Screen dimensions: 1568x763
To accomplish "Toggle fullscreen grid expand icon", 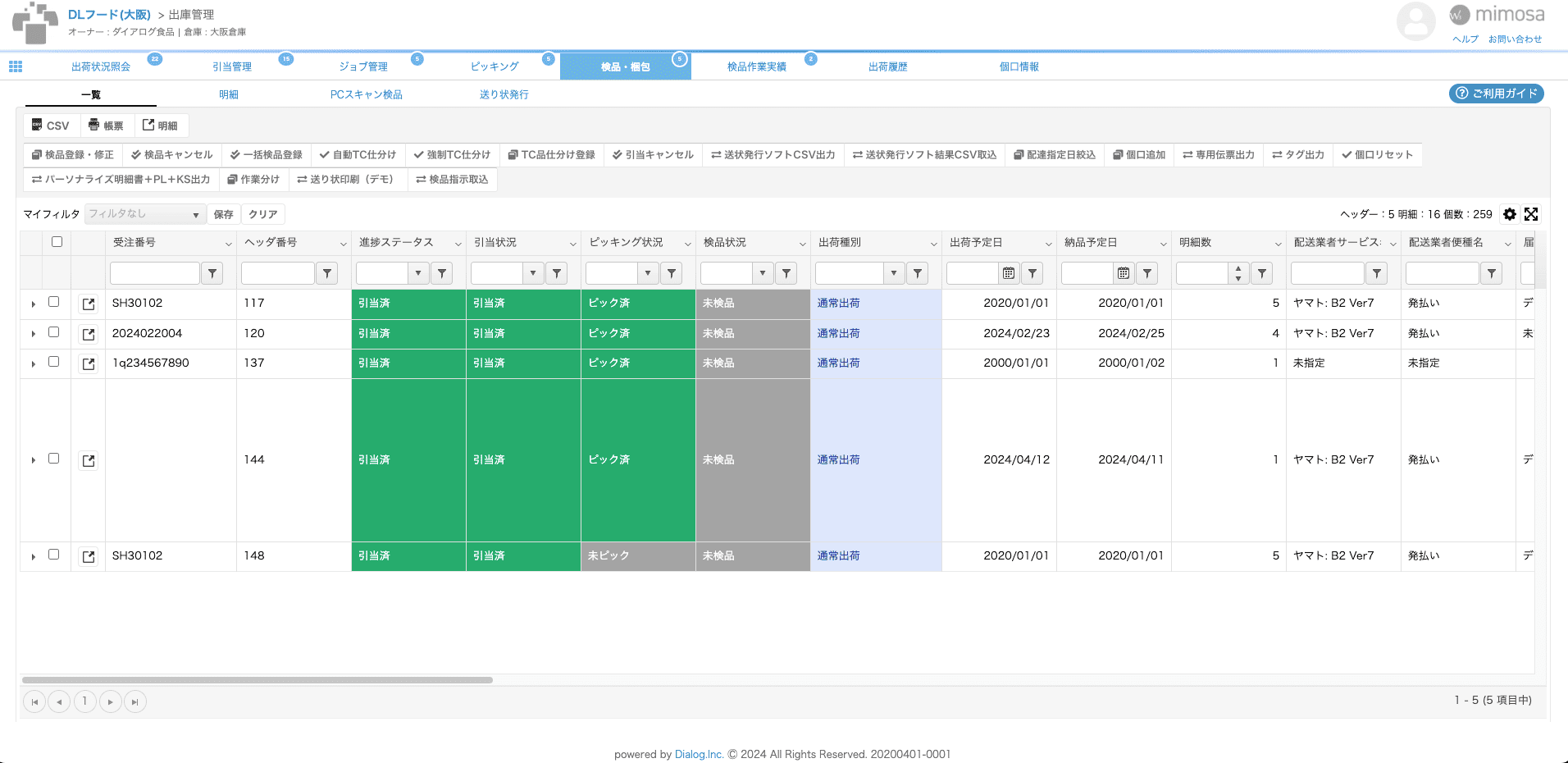I will [x=1531, y=214].
